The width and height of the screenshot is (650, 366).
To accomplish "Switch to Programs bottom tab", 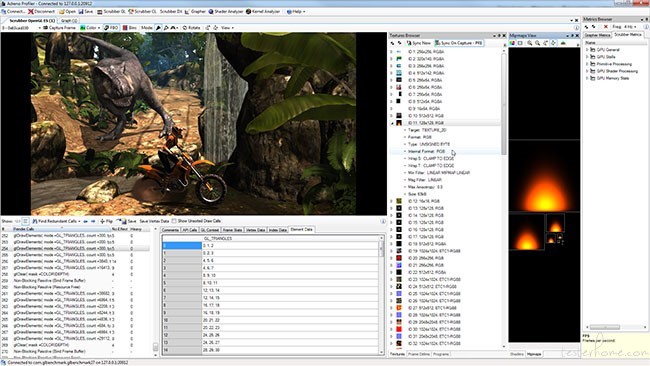I will pos(441,354).
